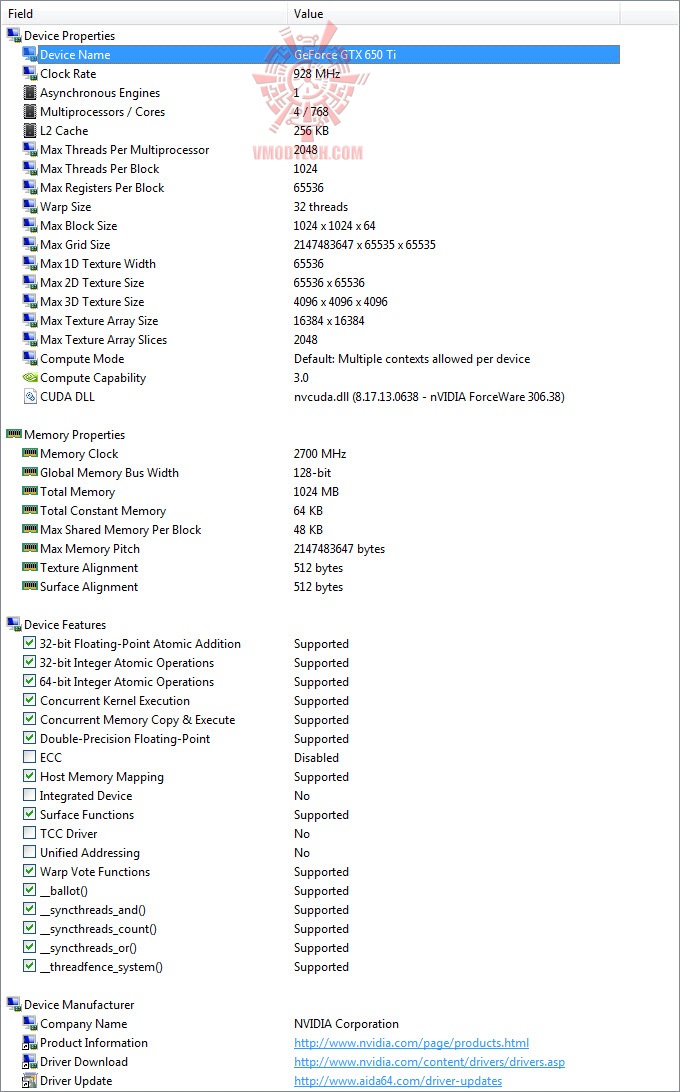Toggle 64-bit Integer Atomic Operations checkbox
The image size is (680, 1092).
tap(29, 681)
